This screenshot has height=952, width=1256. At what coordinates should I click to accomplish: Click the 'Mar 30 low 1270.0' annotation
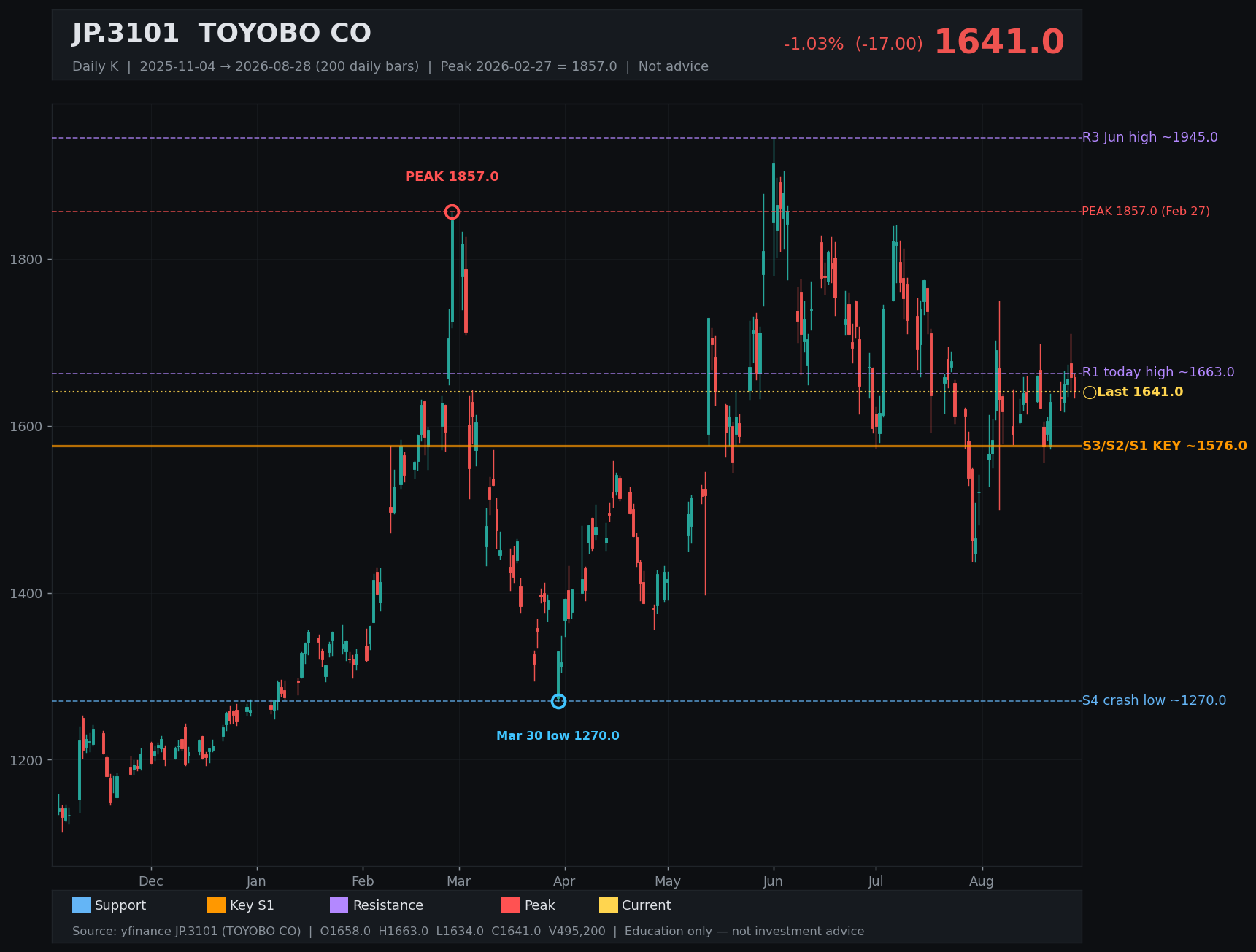pyautogui.click(x=558, y=736)
